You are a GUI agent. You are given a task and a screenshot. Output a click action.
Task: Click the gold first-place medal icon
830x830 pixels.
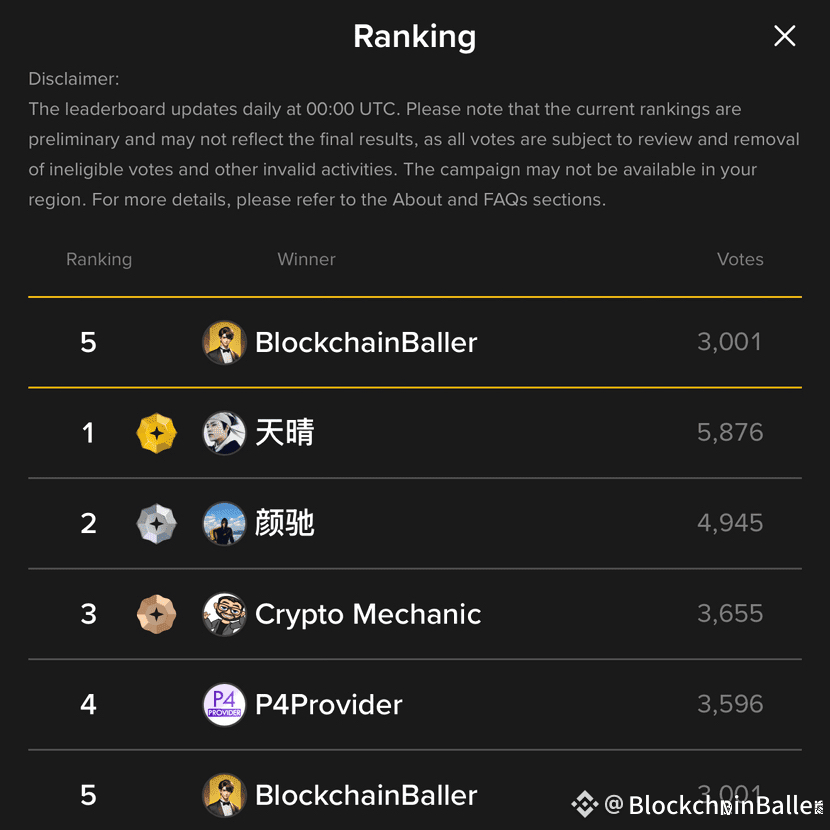156,433
